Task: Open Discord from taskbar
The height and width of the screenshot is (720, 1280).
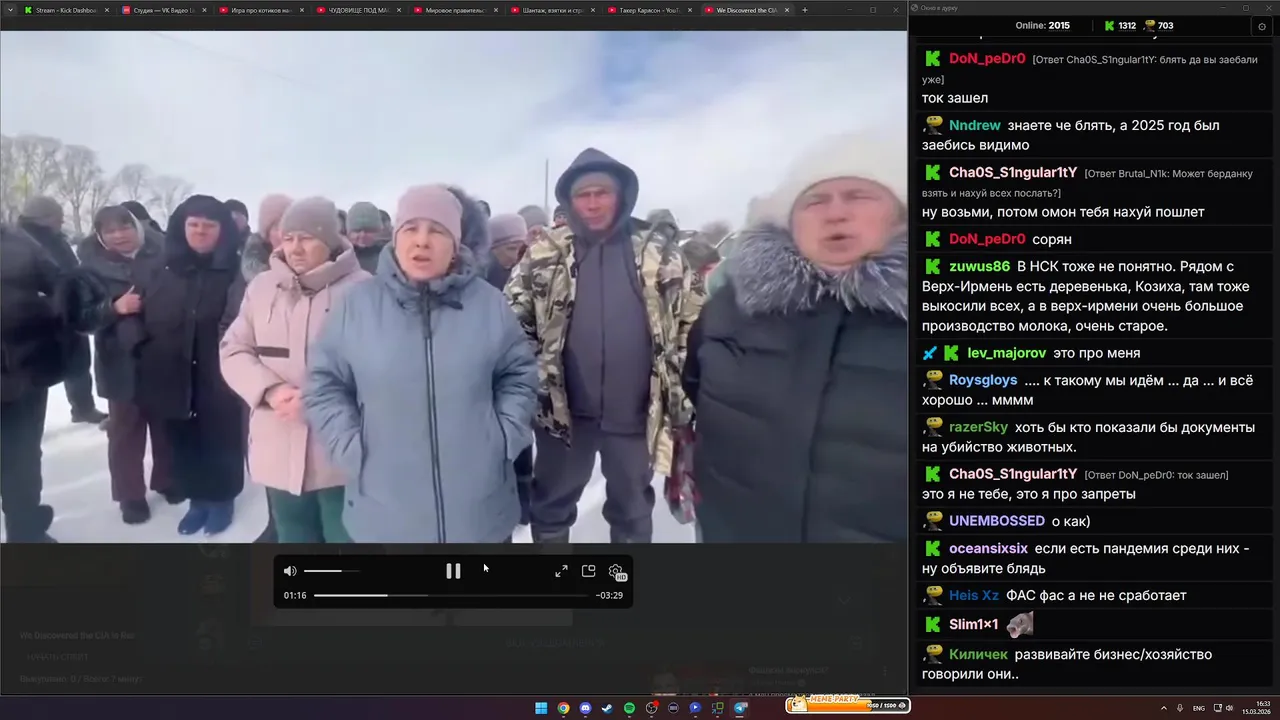Action: click(585, 708)
